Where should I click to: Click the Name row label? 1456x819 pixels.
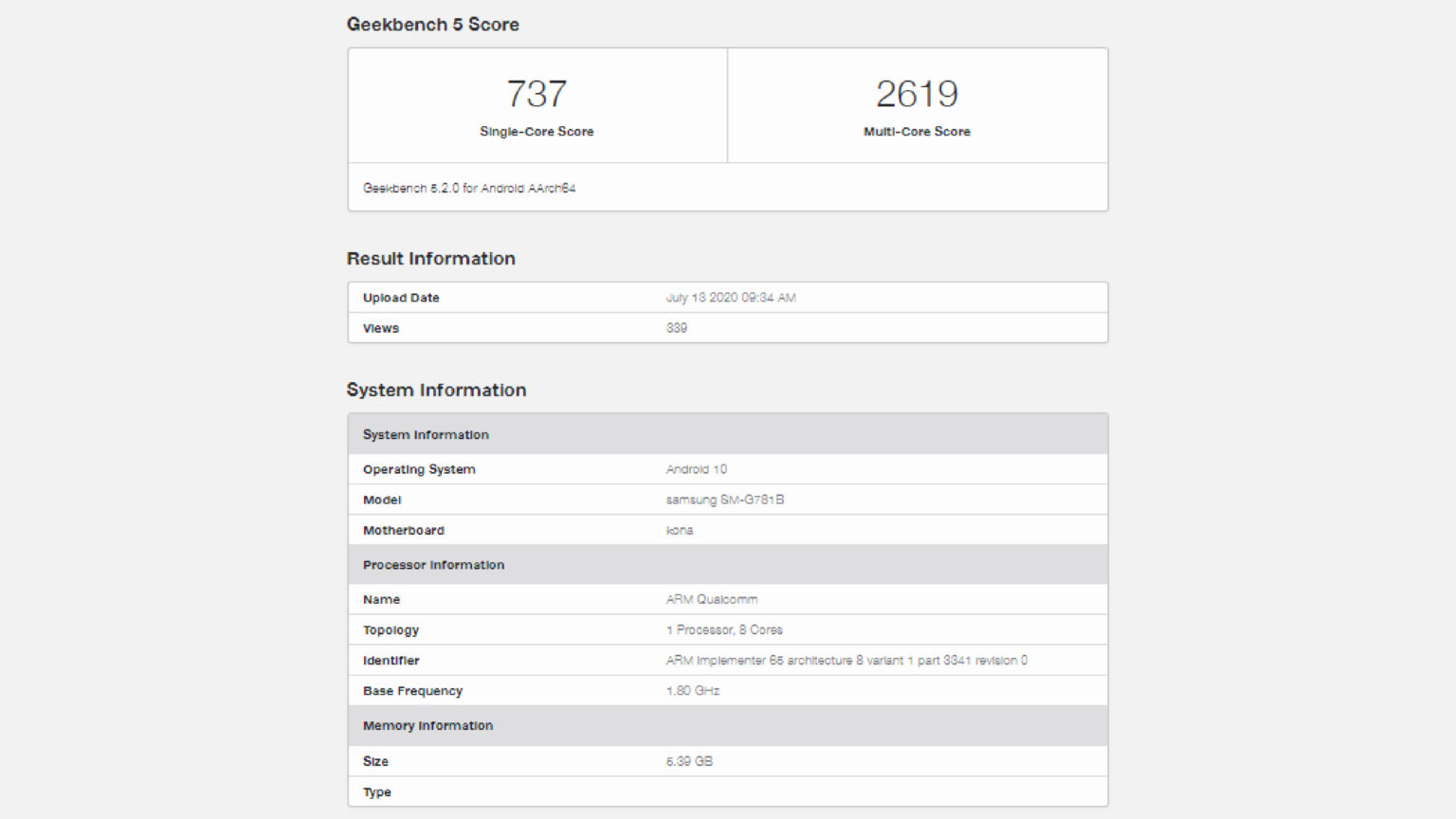381,599
